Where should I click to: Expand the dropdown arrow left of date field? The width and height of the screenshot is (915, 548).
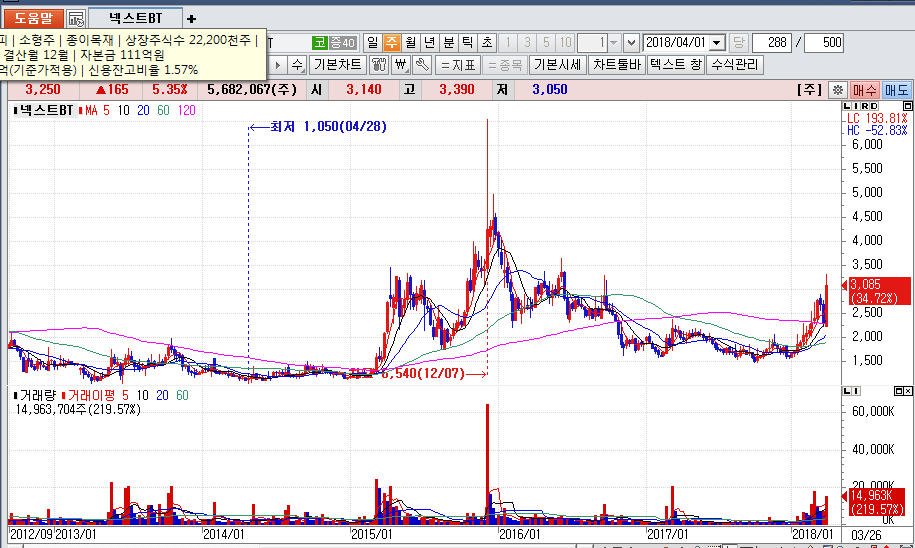click(631, 42)
